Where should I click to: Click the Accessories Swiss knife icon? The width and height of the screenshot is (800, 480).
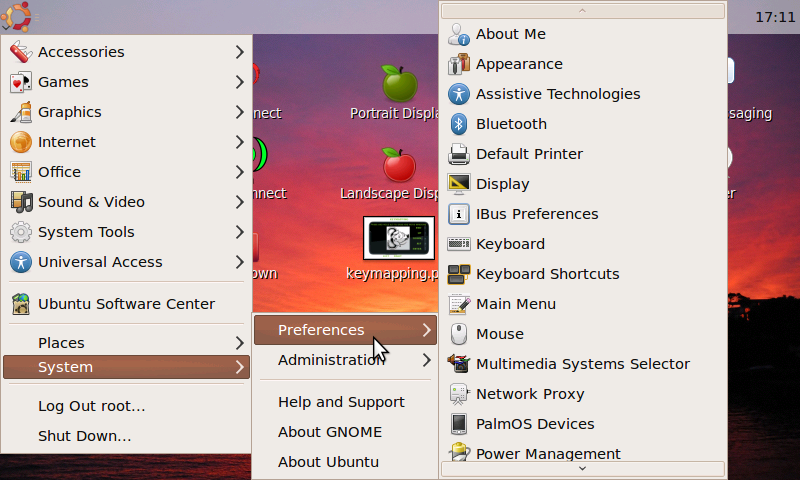21,52
